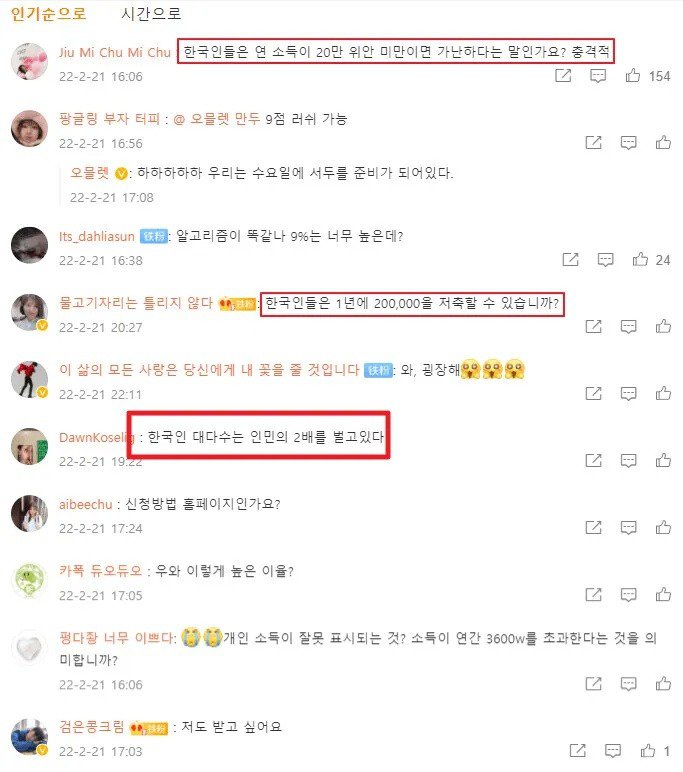Like the 물고기자리는 틀리지 않다 comment

663,326
